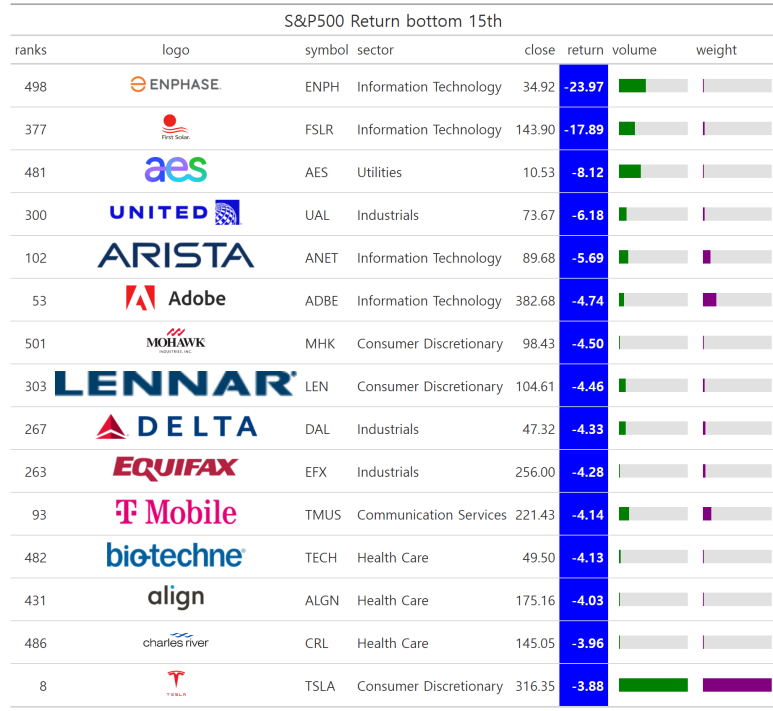773x711 pixels.
Task: Click the bio-techne logo
Action: pyautogui.click(x=176, y=555)
